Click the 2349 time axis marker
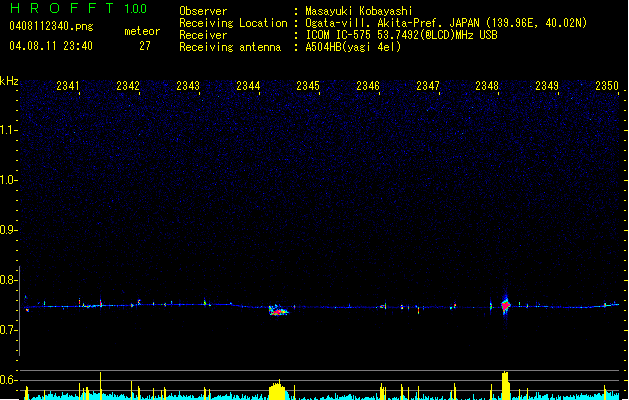Viewport: 629px width, 400px height. point(547,86)
